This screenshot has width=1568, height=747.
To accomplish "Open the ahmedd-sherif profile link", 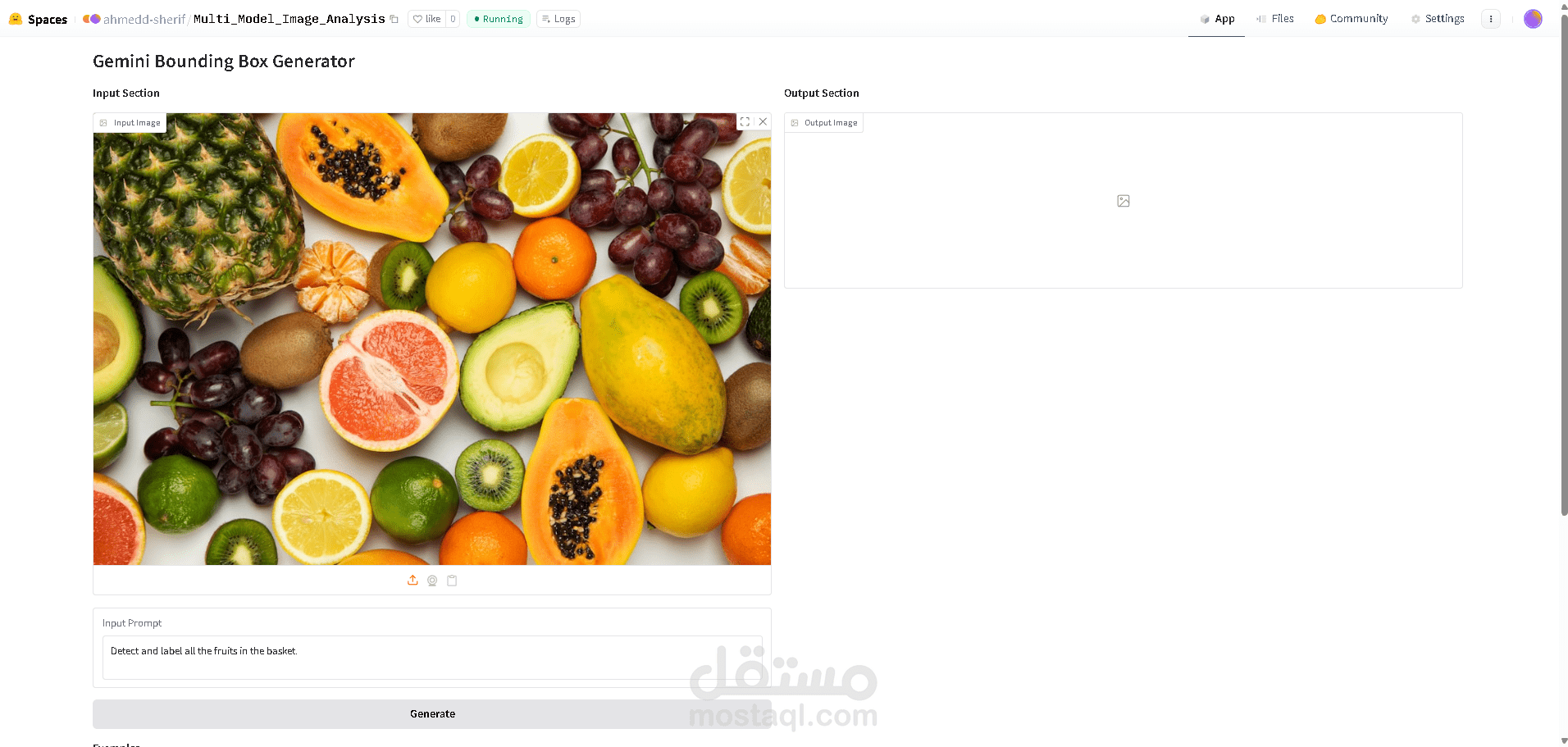I will tap(144, 19).
